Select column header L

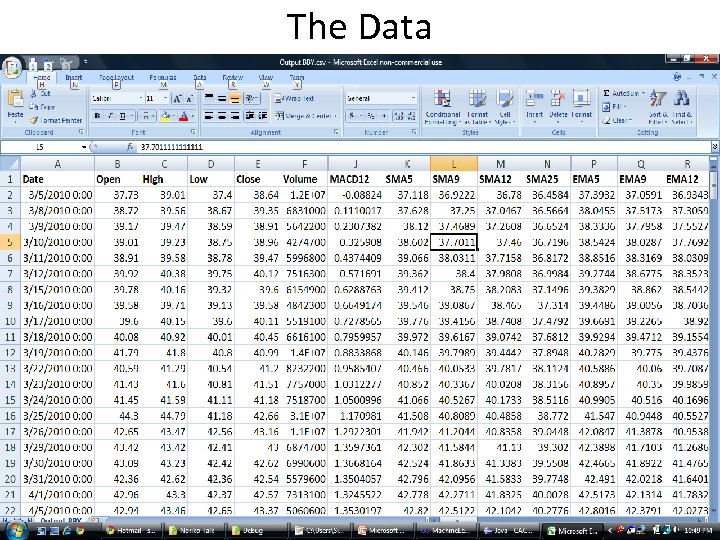coord(454,164)
